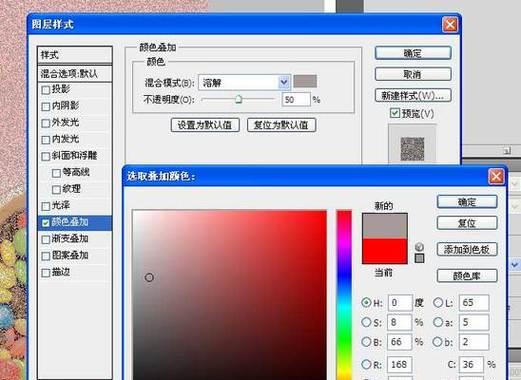Enable the 图案叠加 checkbox
This screenshot has width=521, height=380.
(x=46, y=256)
